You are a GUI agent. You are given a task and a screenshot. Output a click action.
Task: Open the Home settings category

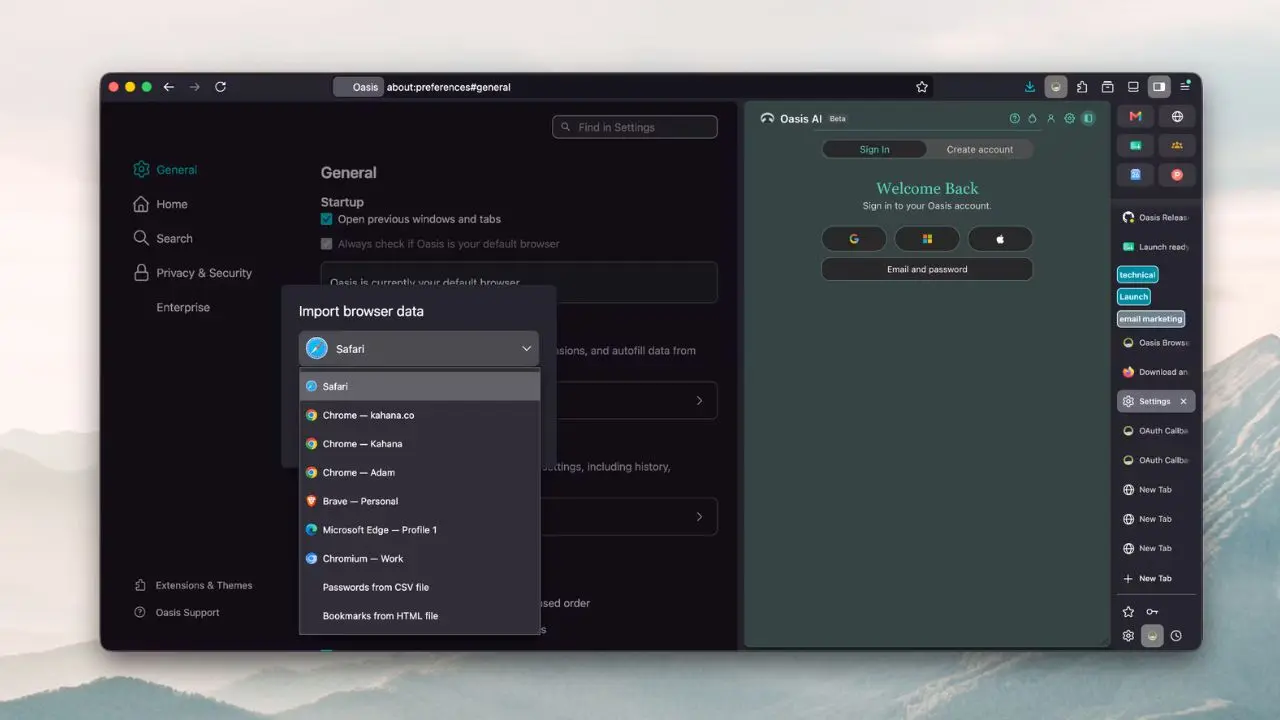[x=161, y=204]
